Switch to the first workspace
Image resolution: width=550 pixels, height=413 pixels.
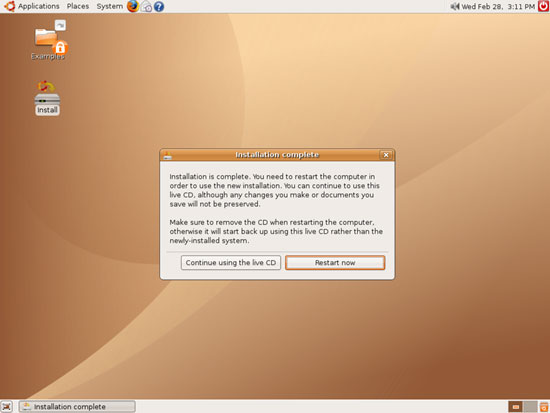tap(516, 407)
